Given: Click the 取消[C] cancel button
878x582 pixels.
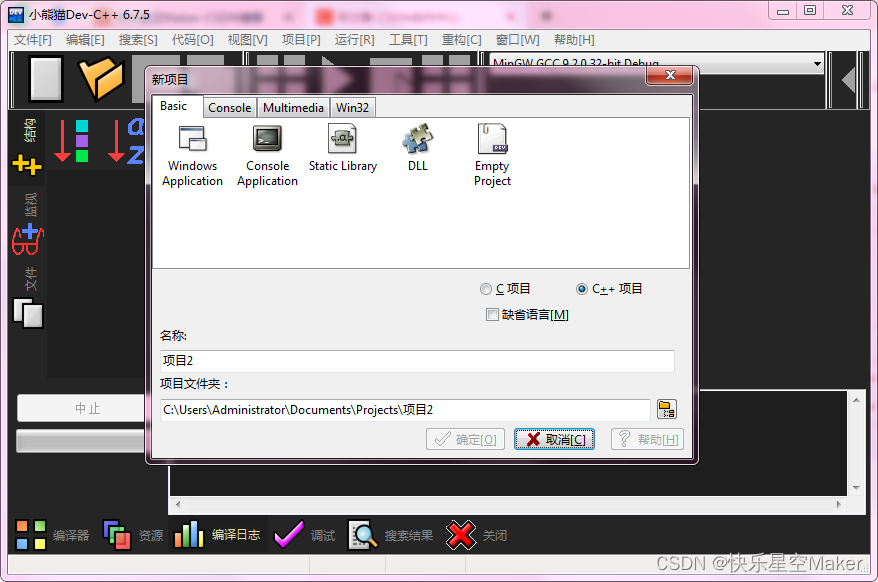Looking at the screenshot, I should coord(554,439).
